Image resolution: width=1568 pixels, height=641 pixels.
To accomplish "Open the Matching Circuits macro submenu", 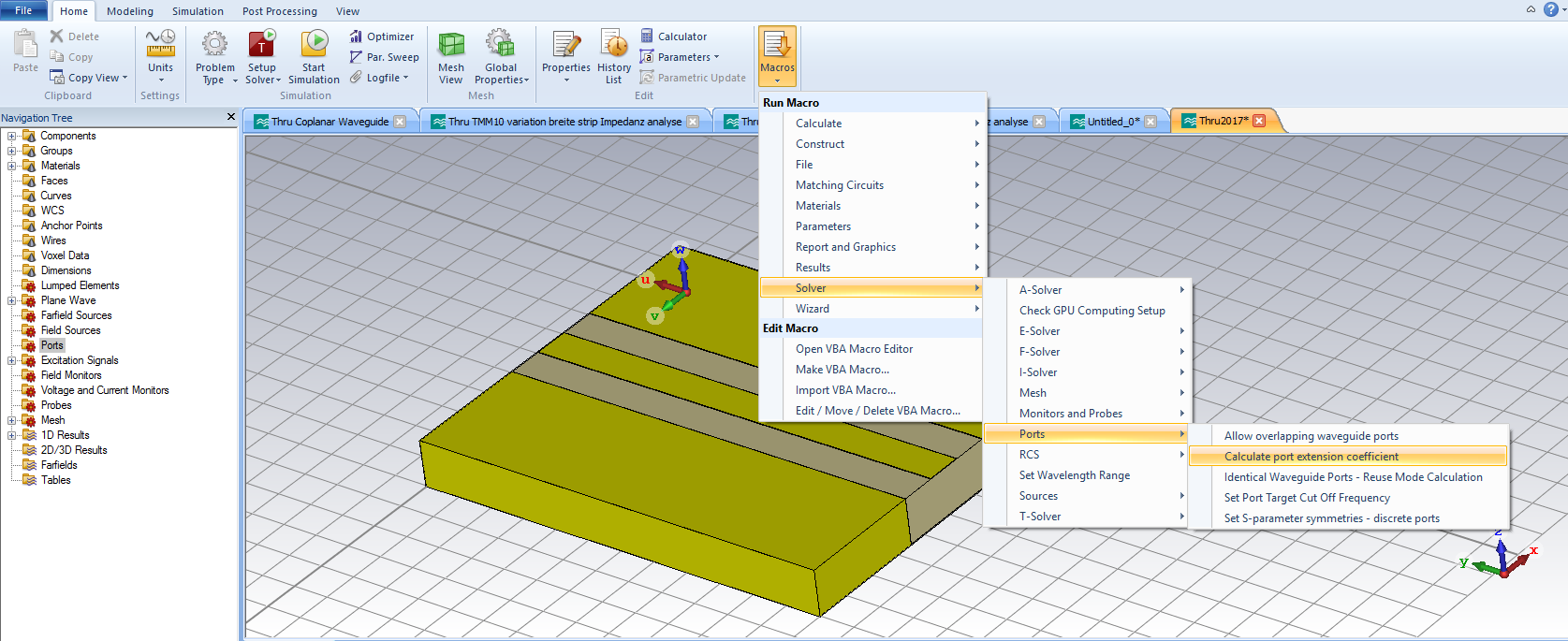I will [872, 185].
